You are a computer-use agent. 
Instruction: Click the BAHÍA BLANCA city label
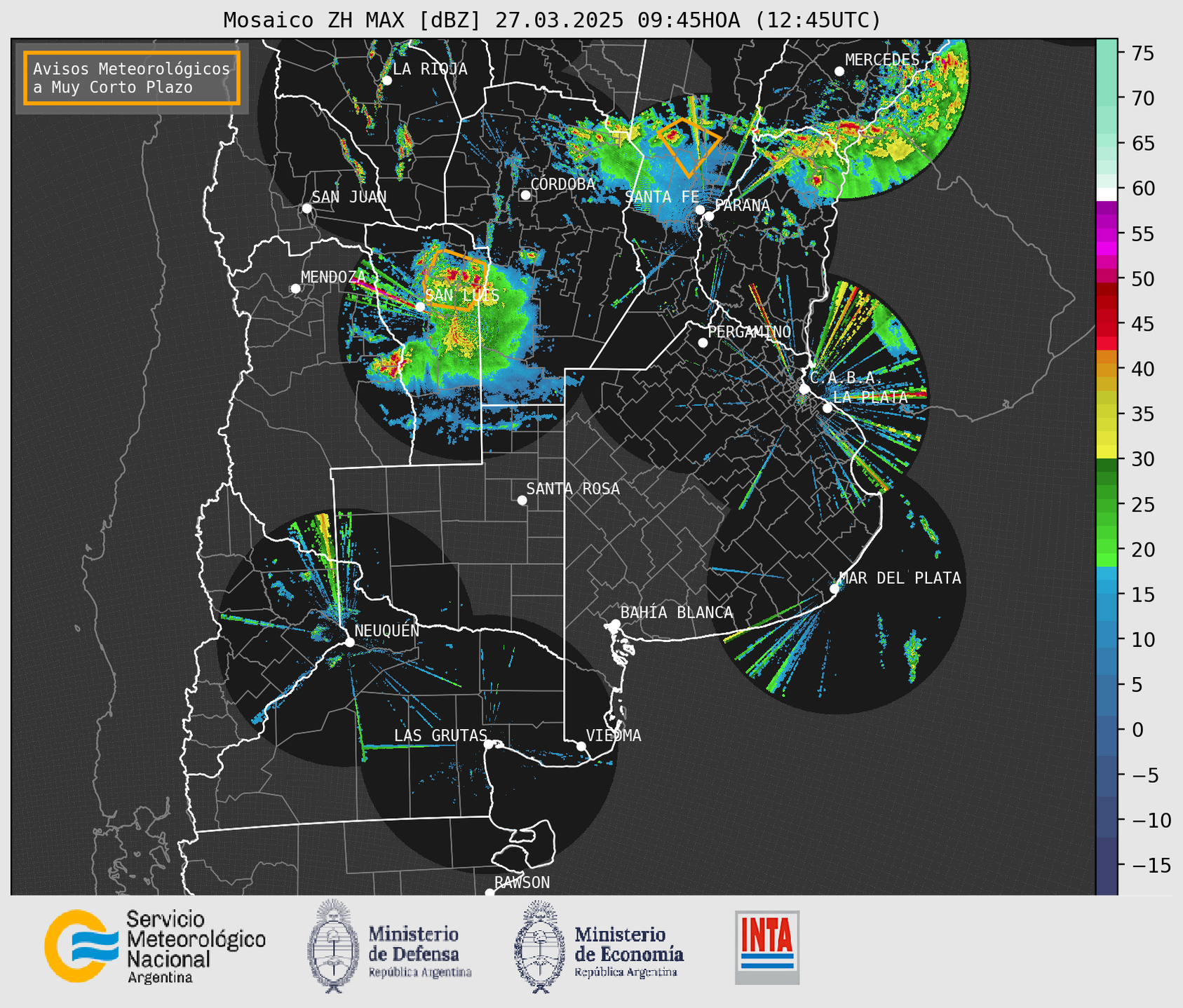tap(677, 613)
